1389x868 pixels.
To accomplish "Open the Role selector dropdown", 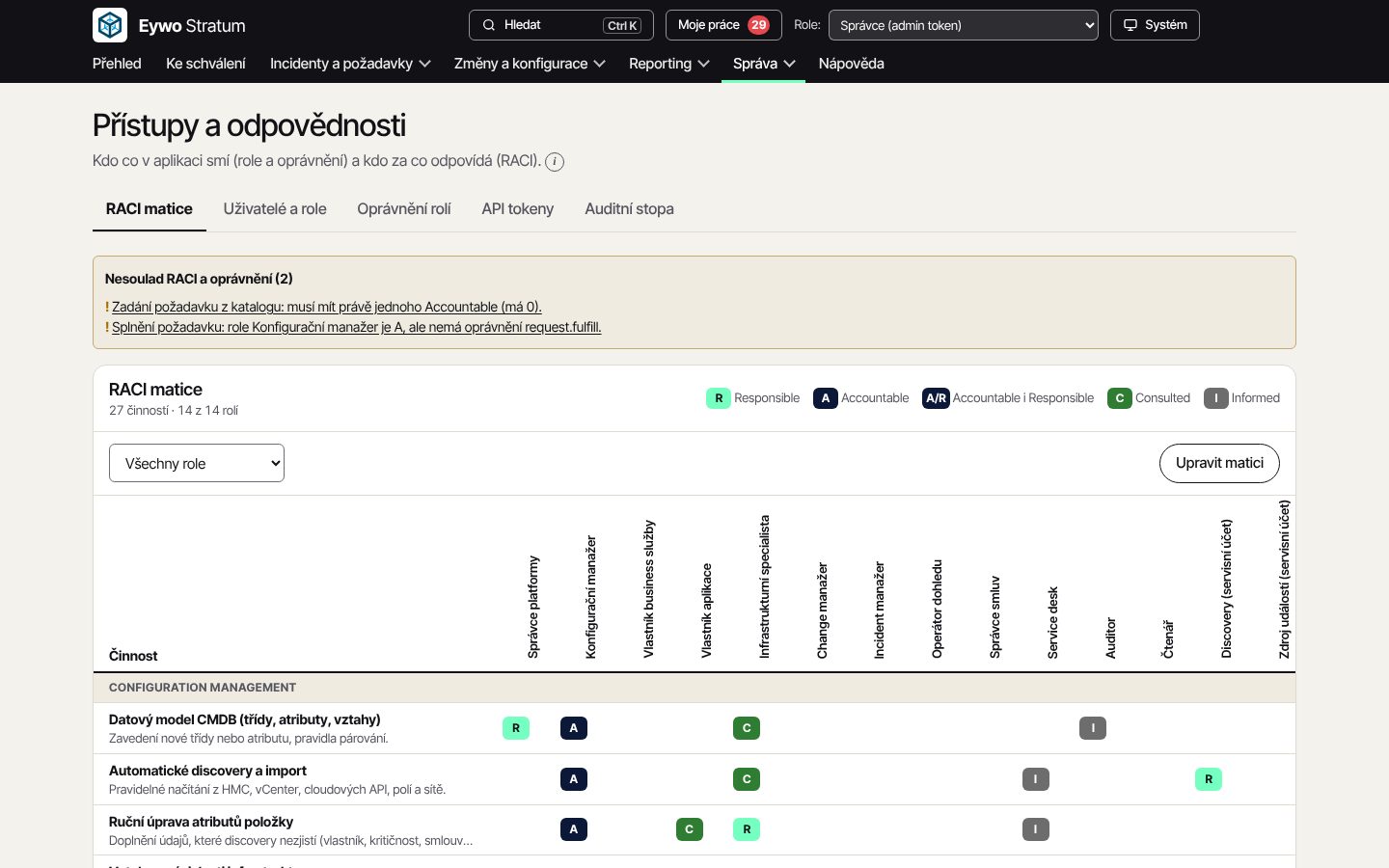I will (x=964, y=25).
